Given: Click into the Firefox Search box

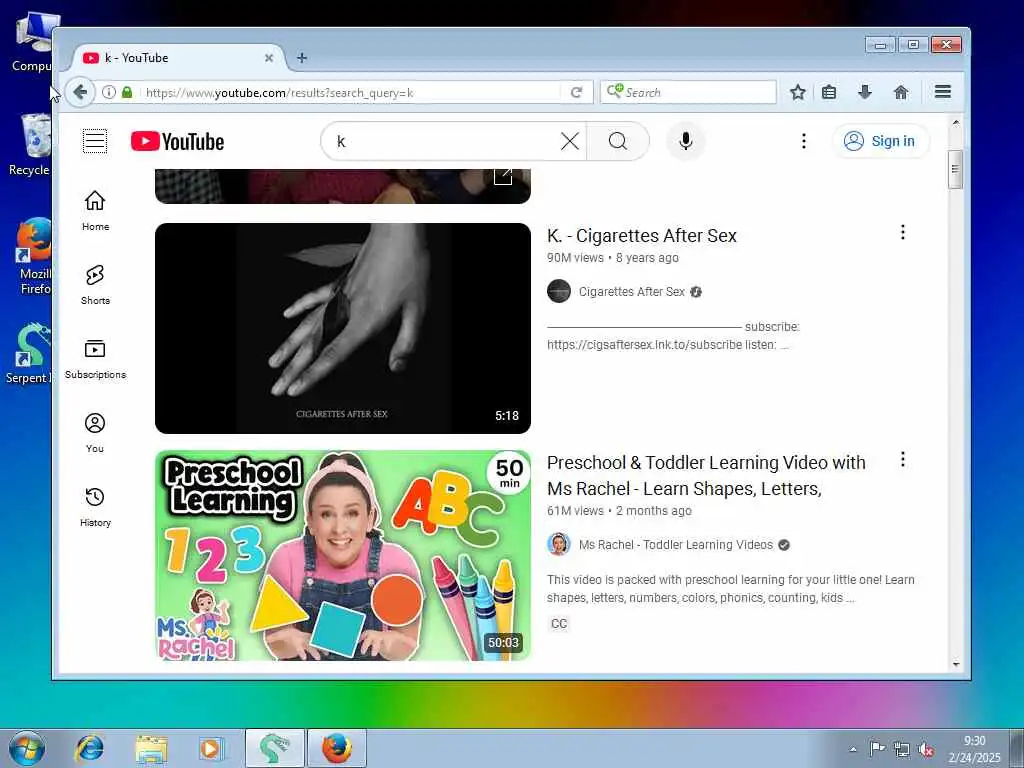Looking at the screenshot, I should (688, 92).
